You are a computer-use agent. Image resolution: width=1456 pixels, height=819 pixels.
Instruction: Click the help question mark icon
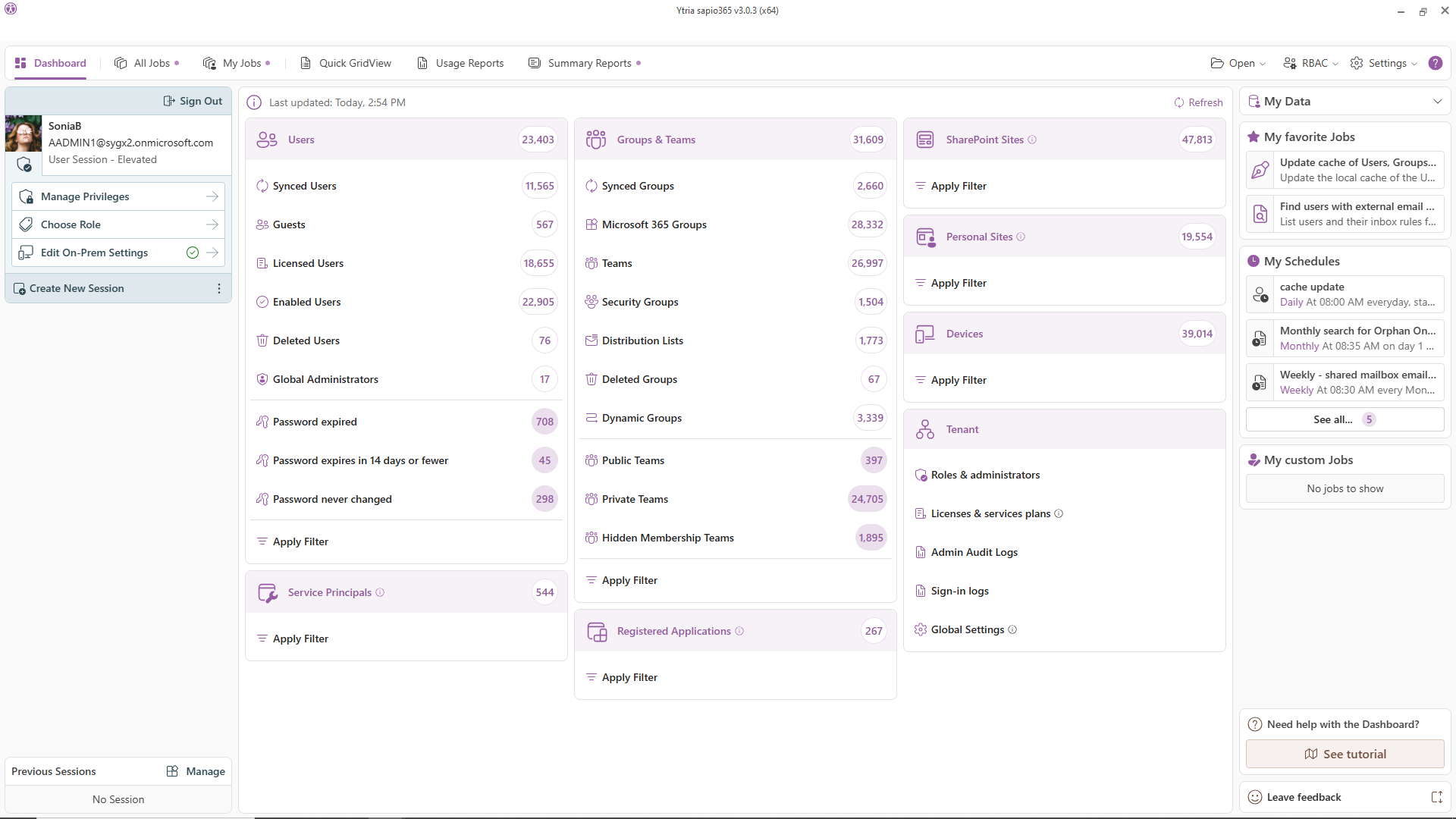coord(1436,63)
